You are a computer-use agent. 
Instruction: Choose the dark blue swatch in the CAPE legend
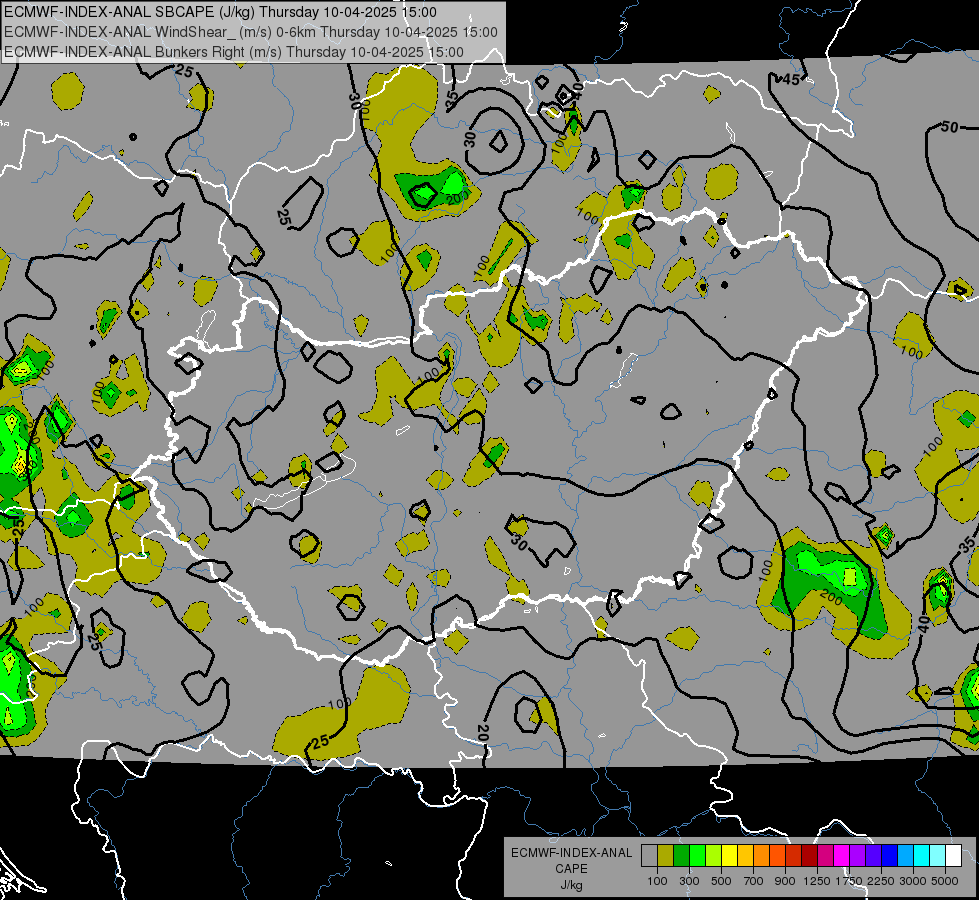tap(889, 856)
